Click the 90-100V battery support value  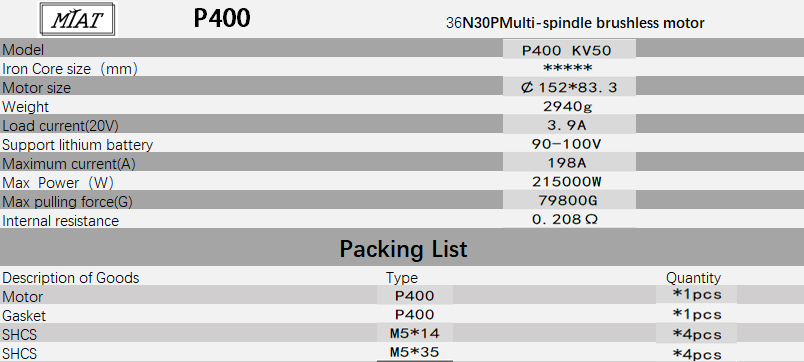tap(567, 145)
